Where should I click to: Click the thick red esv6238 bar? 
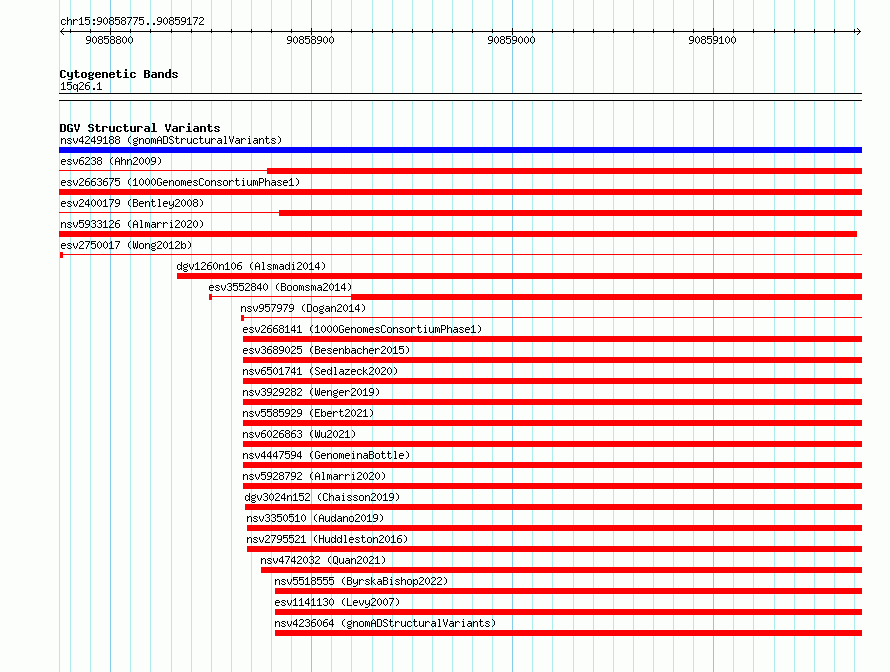[x=564, y=171]
